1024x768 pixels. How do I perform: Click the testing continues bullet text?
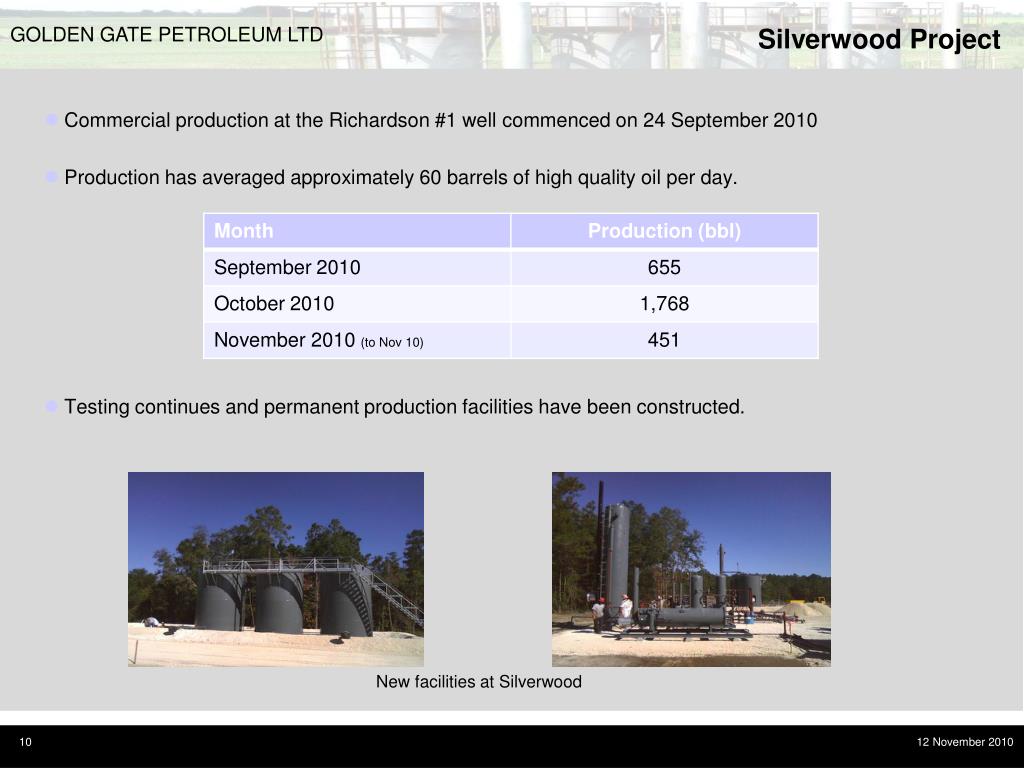[x=404, y=407]
